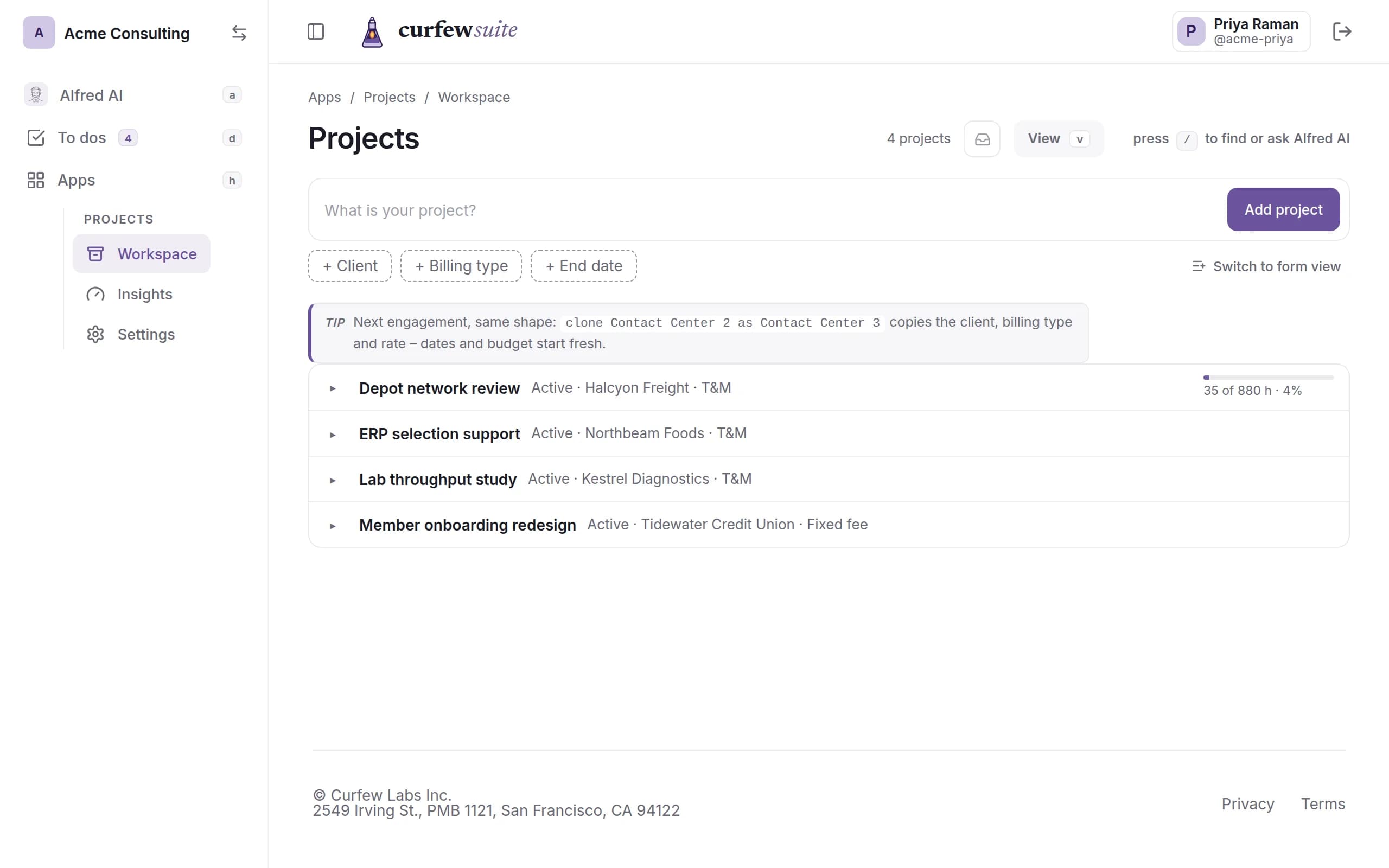Open Alfred AI in the sidebar
The height and width of the screenshot is (868, 1389).
[133, 95]
